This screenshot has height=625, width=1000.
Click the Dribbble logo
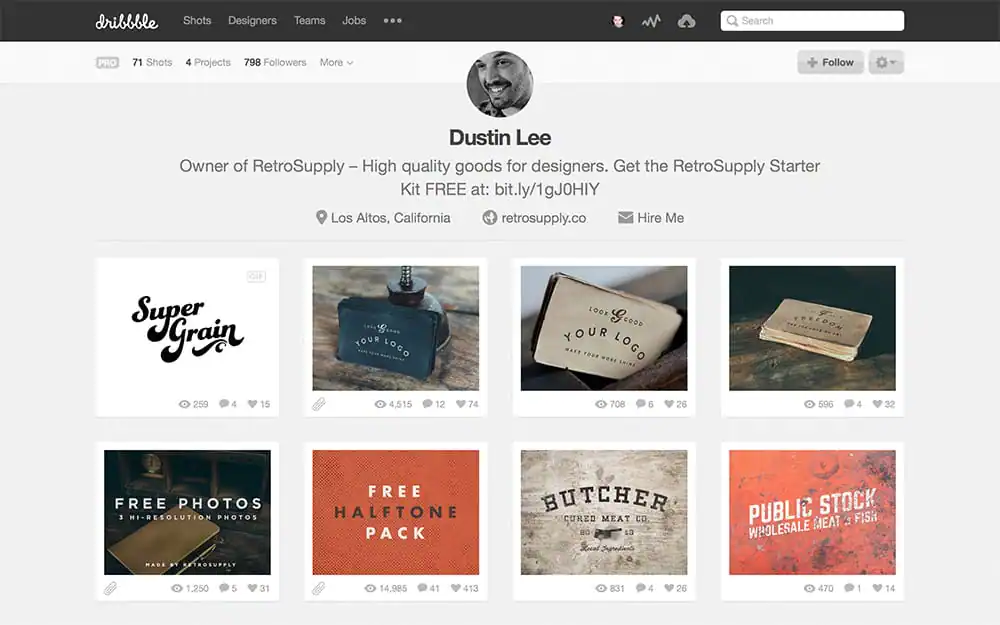pyautogui.click(x=126, y=21)
